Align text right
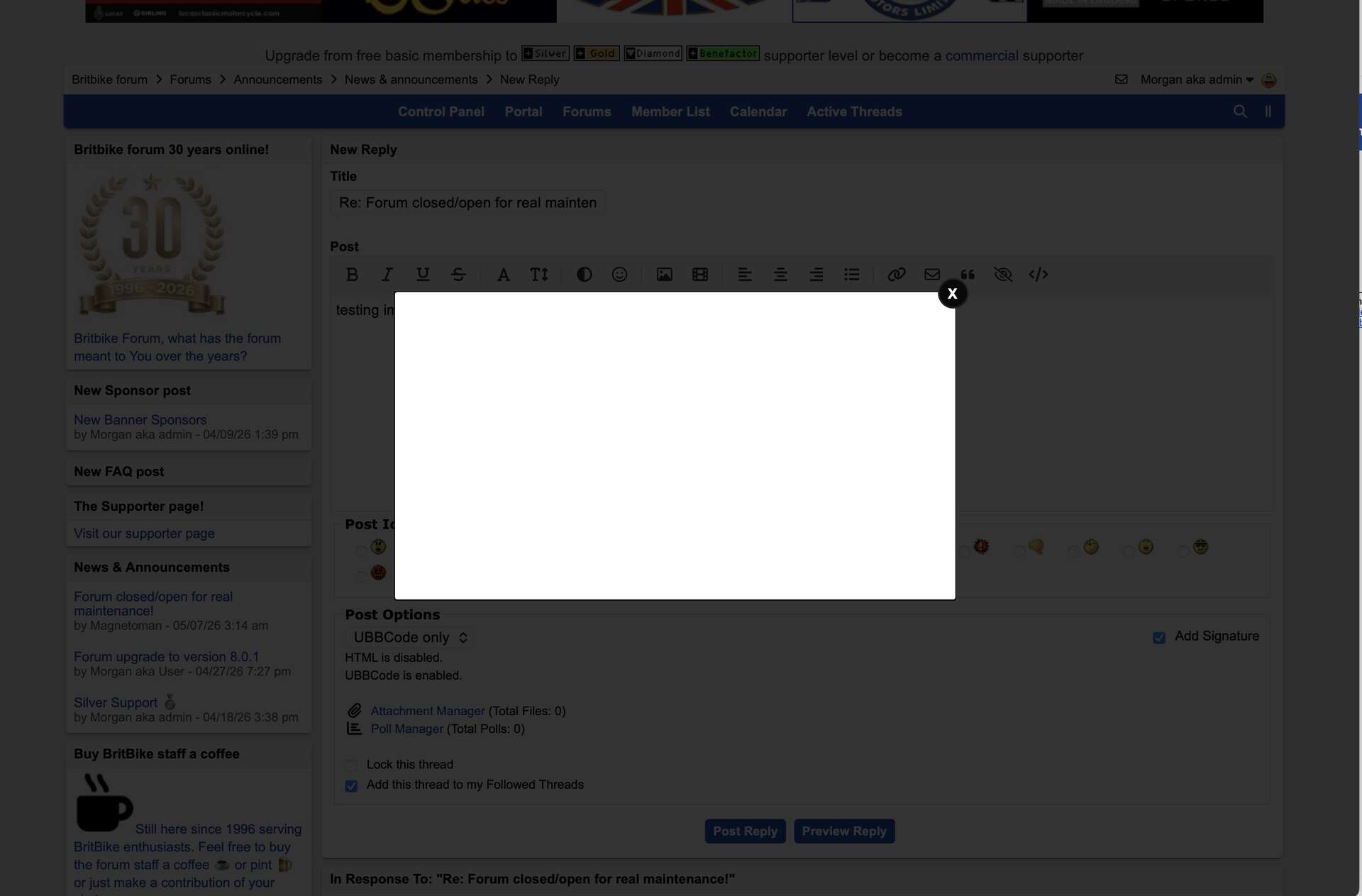 point(816,275)
